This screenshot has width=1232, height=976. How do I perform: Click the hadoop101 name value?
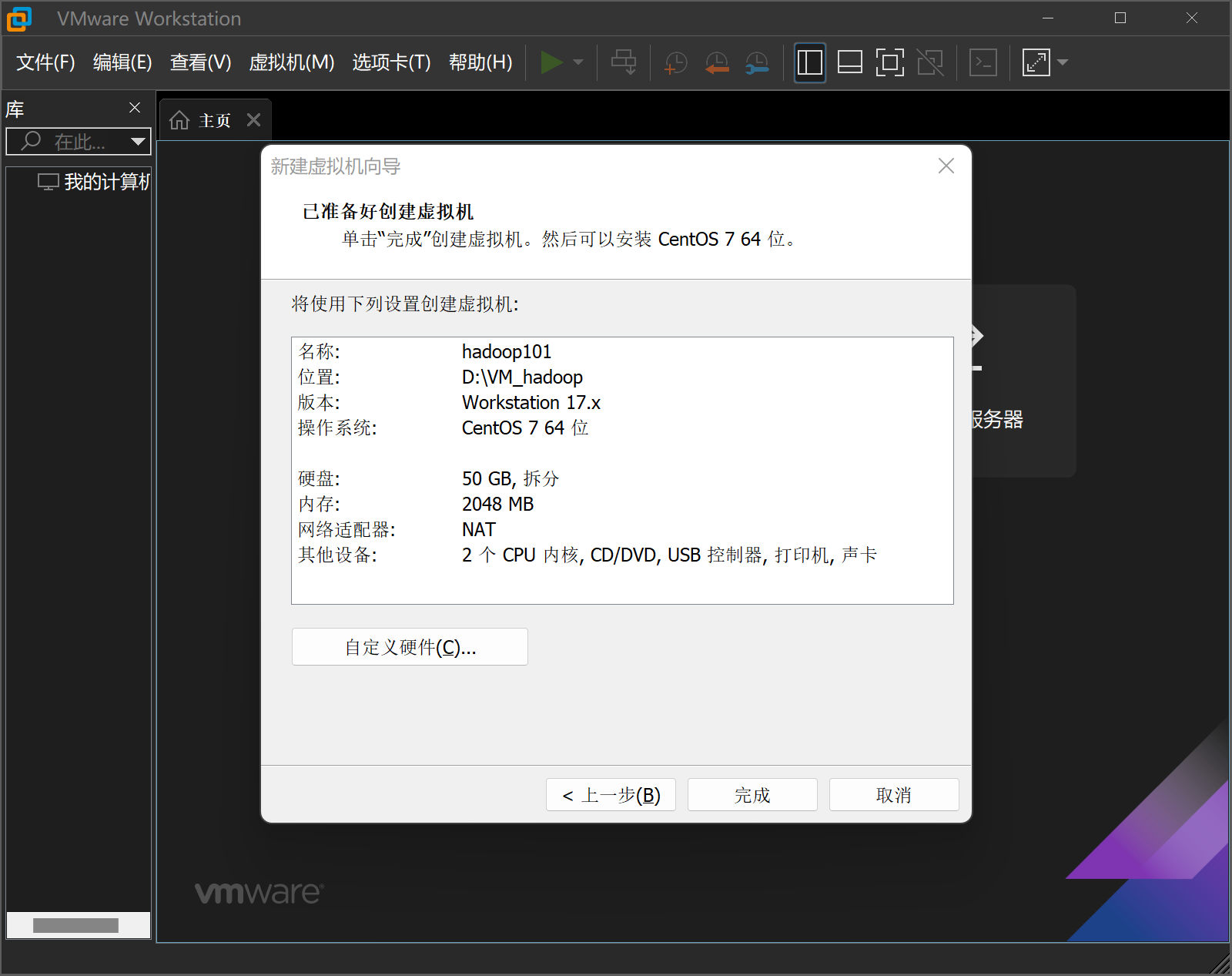(507, 352)
